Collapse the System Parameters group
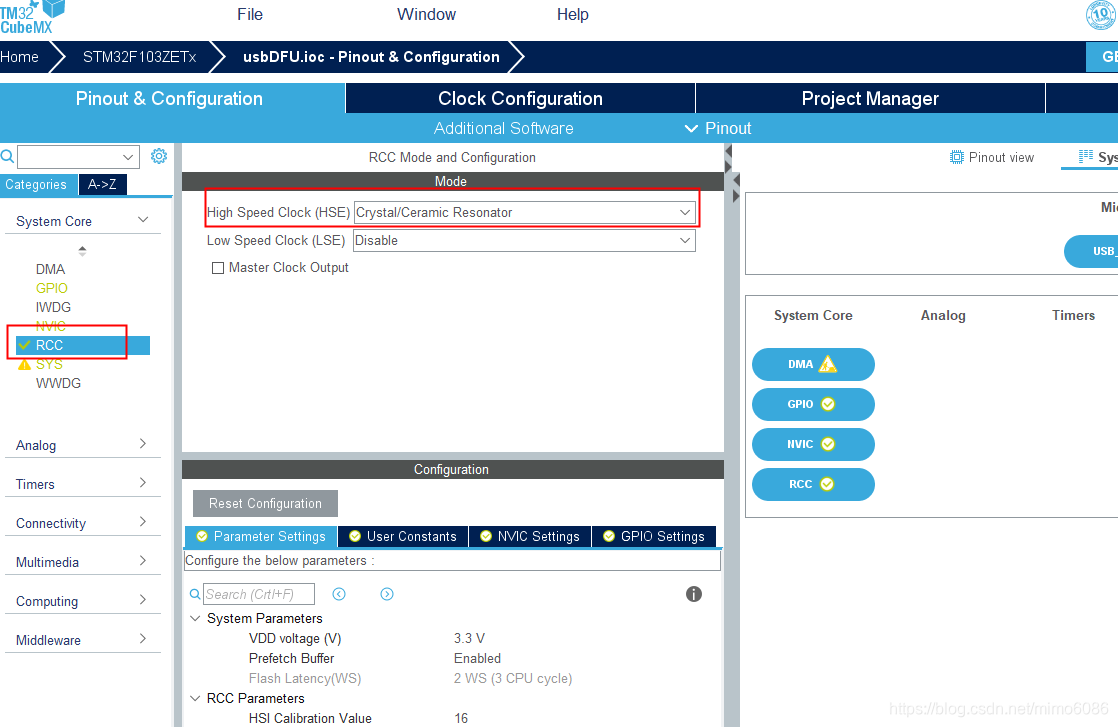1118x727 pixels. tap(195, 618)
